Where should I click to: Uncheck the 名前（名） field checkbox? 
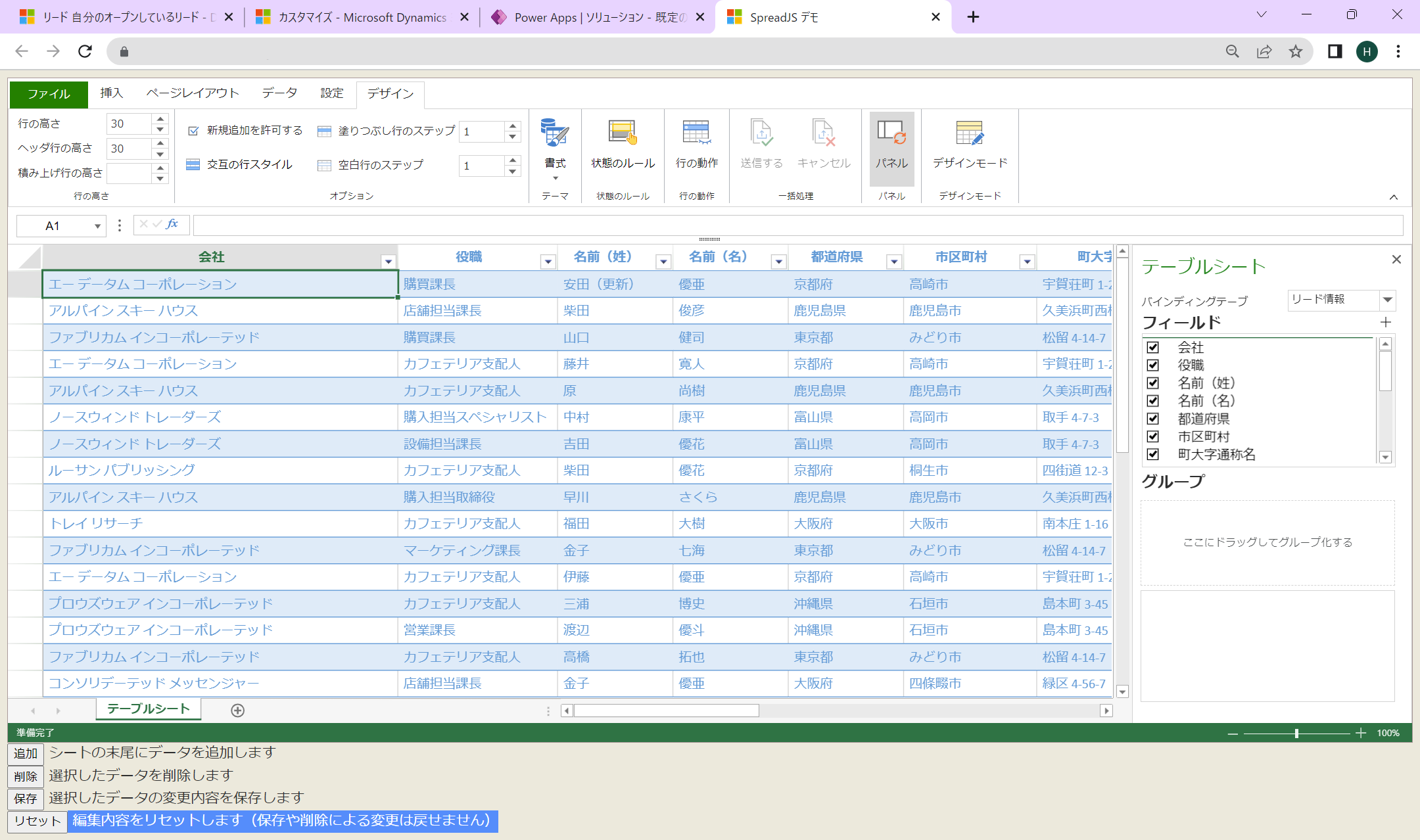click(x=1153, y=400)
